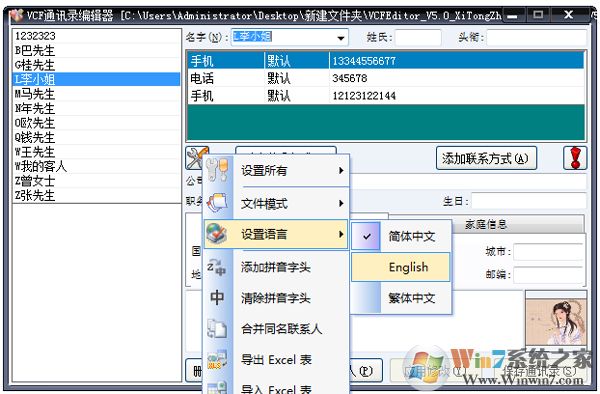Click 保存通讯录(S) button

coord(540,370)
